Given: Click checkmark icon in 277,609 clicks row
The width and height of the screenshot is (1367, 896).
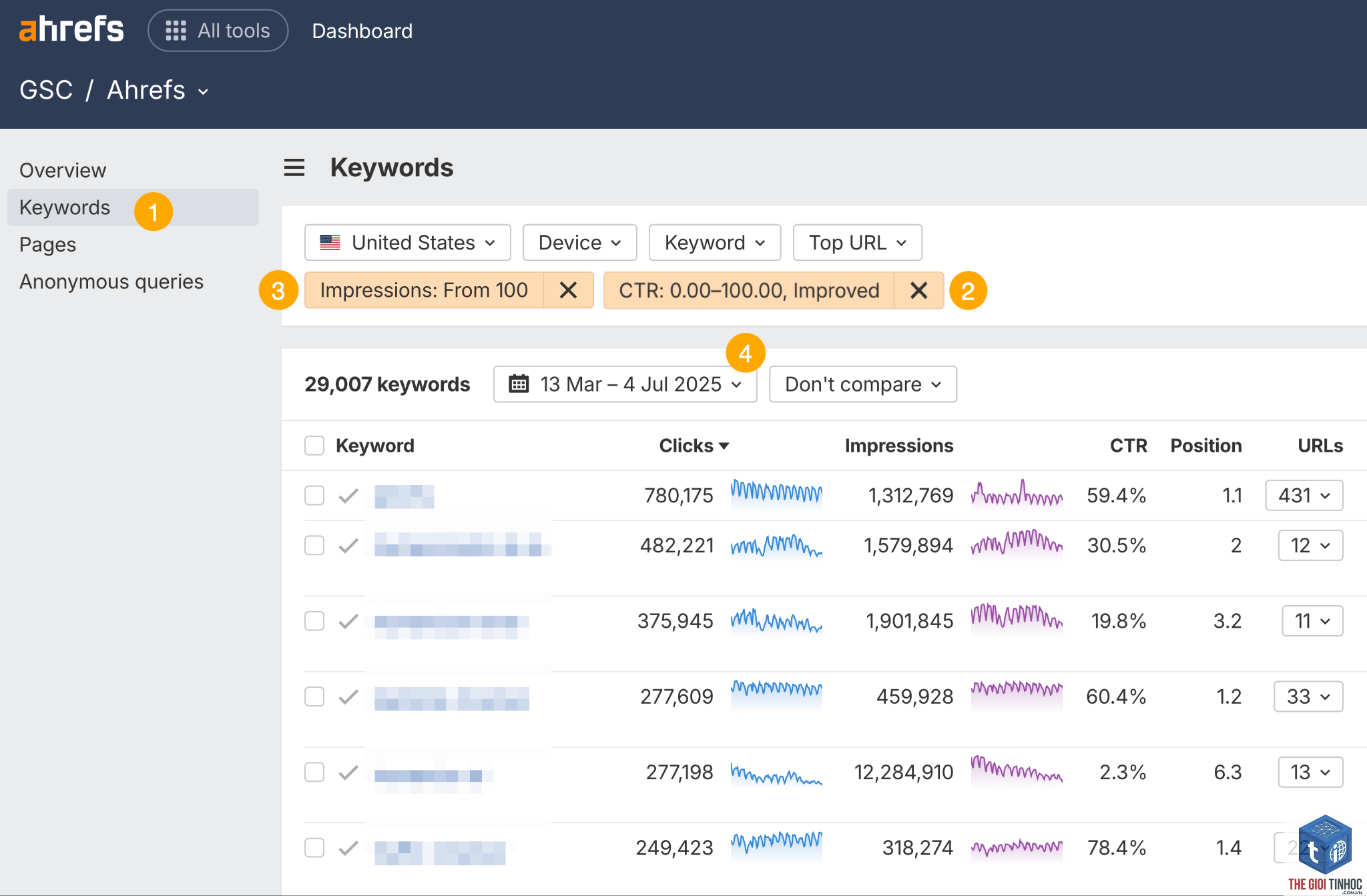Looking at the screenshot, I should pyautogui.click(x=348, y=697).
